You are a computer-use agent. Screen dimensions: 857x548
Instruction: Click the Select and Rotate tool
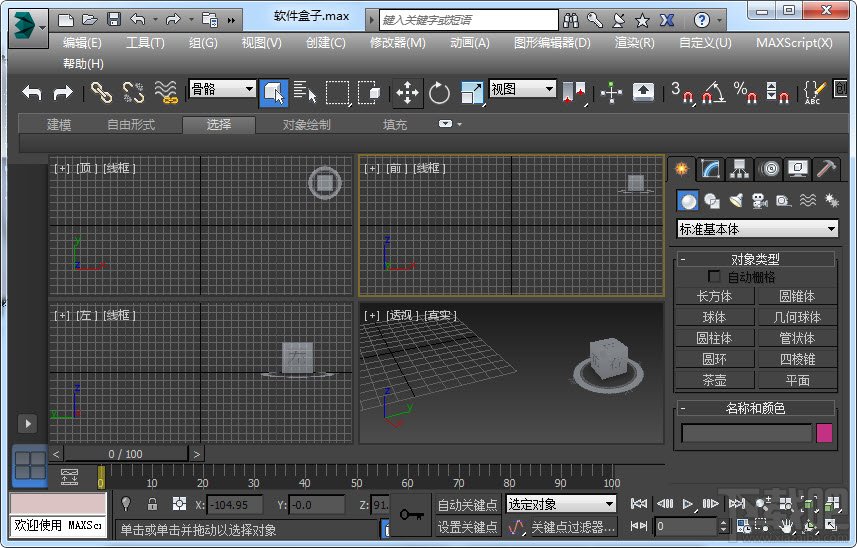click(x=439, y=93)
